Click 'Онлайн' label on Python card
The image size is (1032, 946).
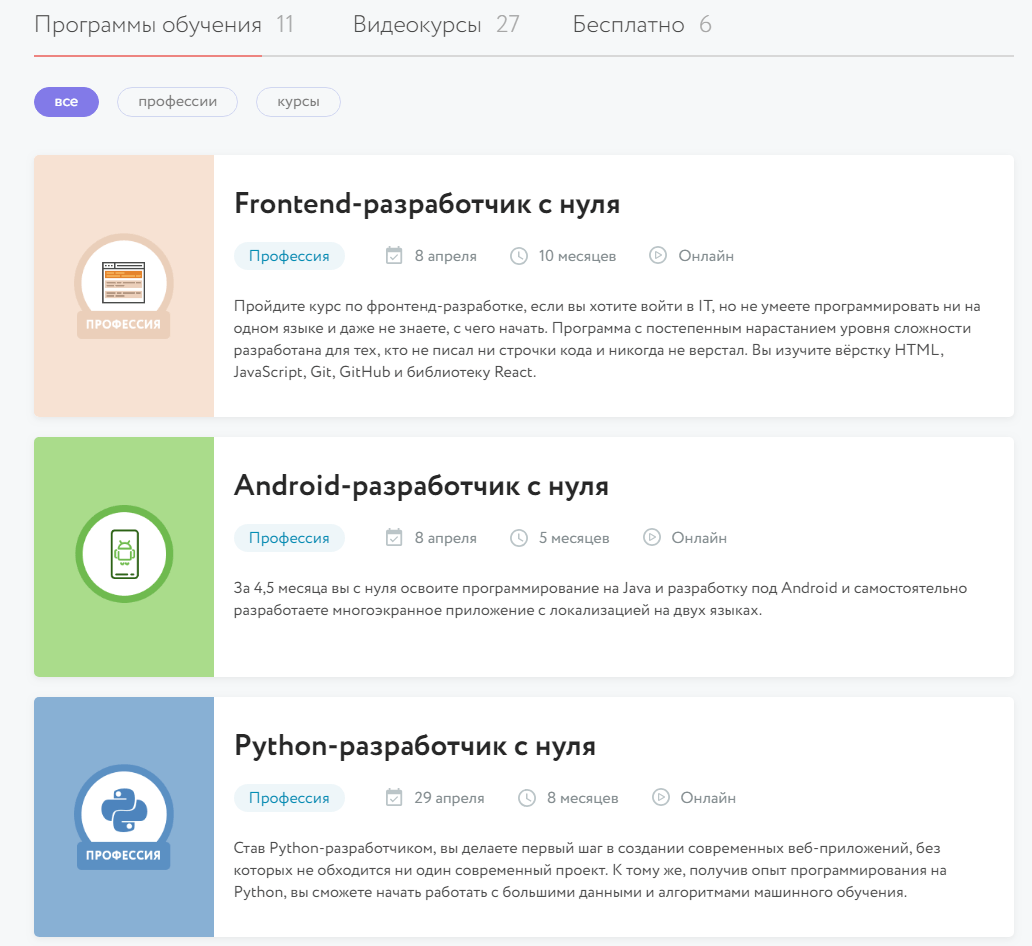tap(708, 798)
